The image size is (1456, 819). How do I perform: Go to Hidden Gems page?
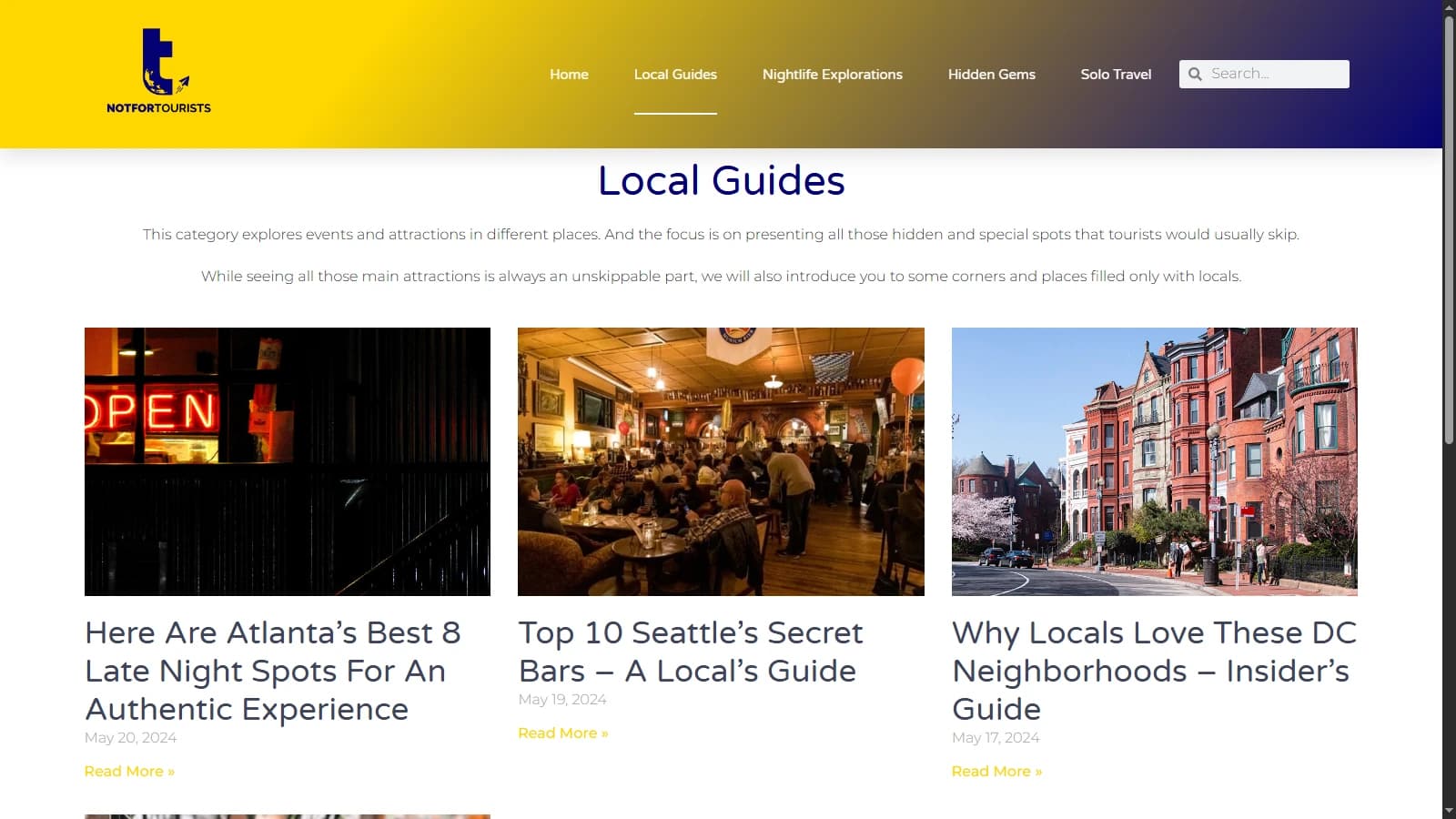[x=991, y=75]
